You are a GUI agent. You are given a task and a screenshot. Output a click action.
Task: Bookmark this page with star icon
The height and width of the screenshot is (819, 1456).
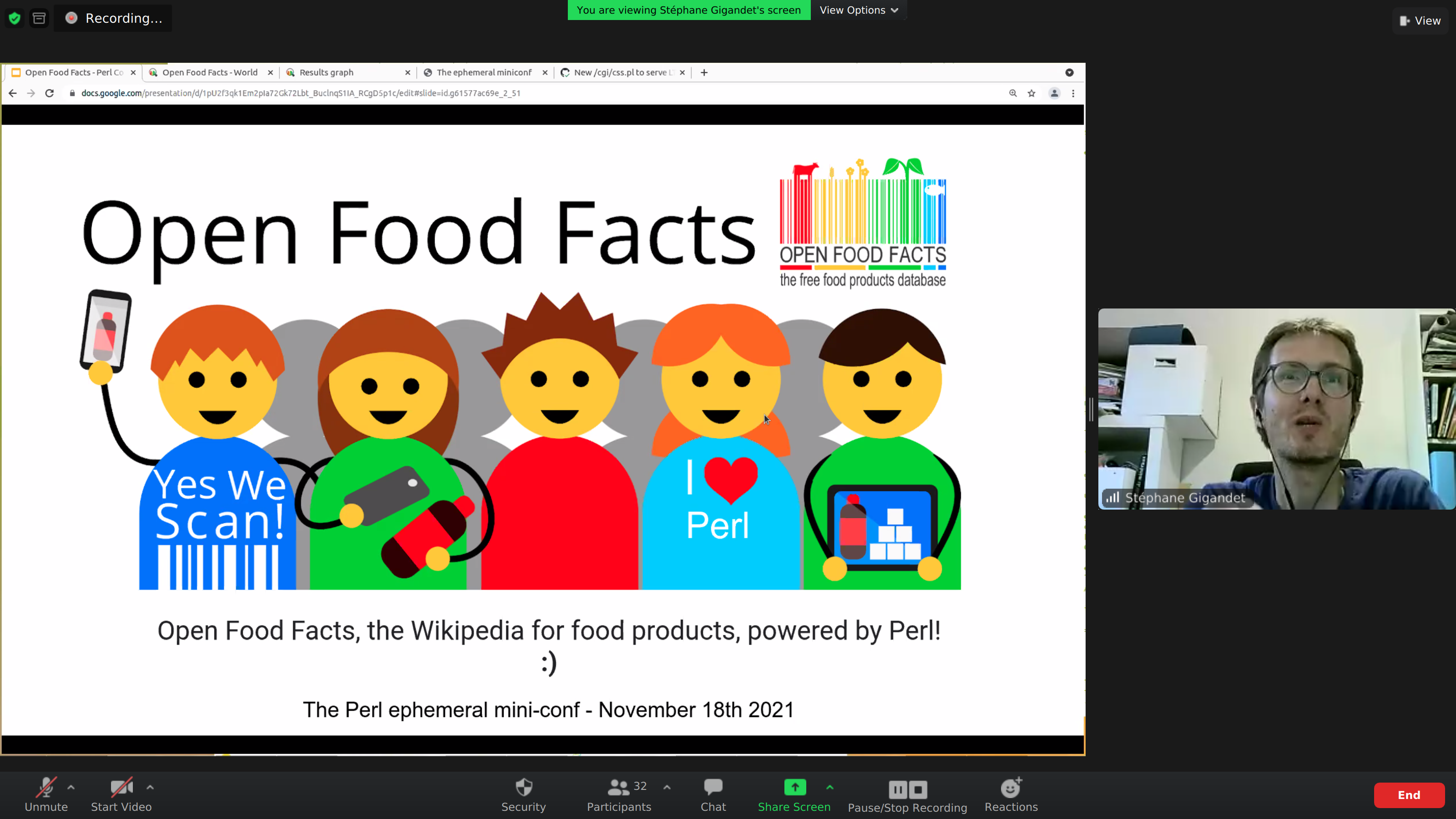click(x=1031, y=93)
